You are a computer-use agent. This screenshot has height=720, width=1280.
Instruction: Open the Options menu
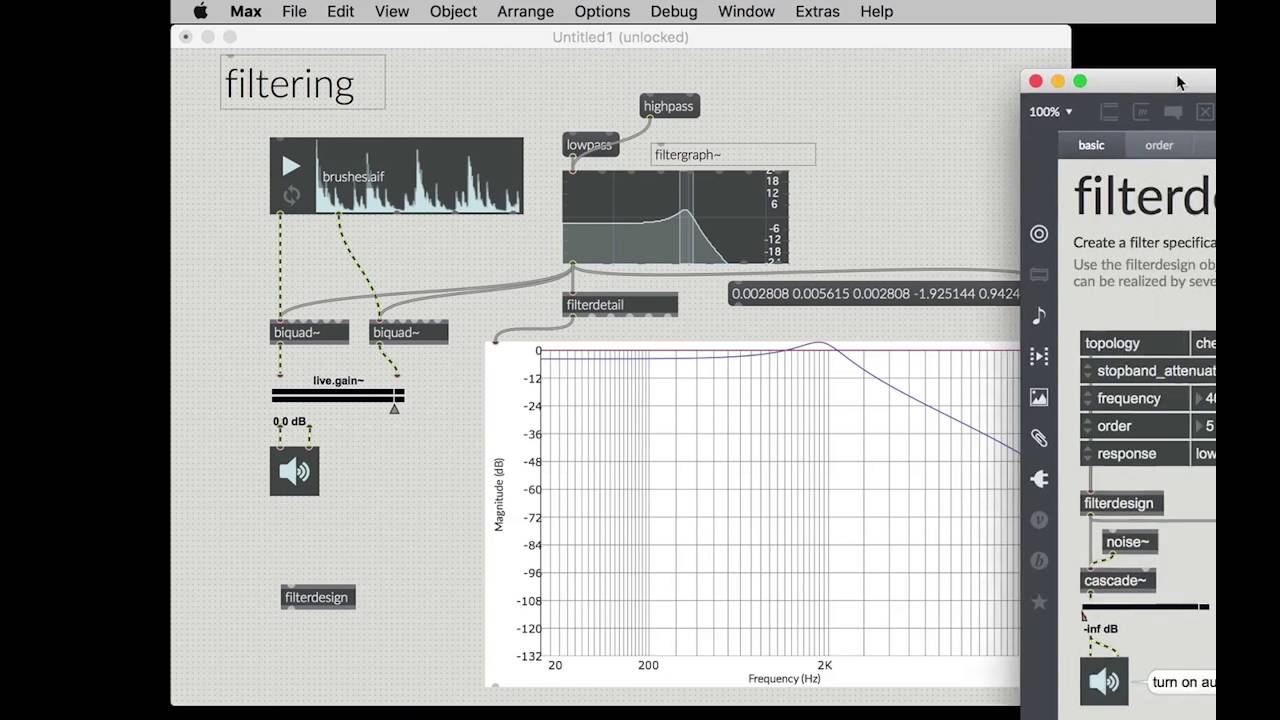point(602,11)
